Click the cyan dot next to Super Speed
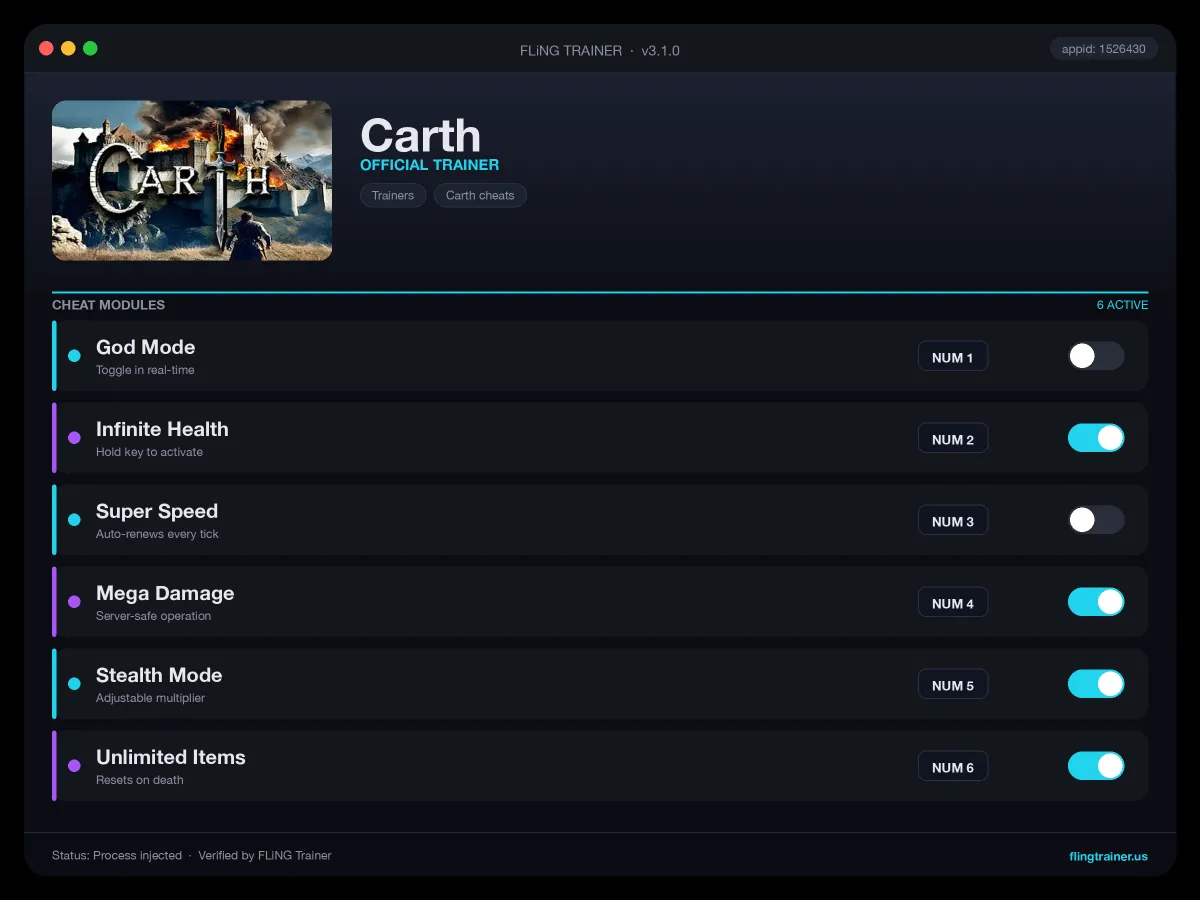This screenshot has height=900, width=1200. pyautogui.click(x=74, y=520)
